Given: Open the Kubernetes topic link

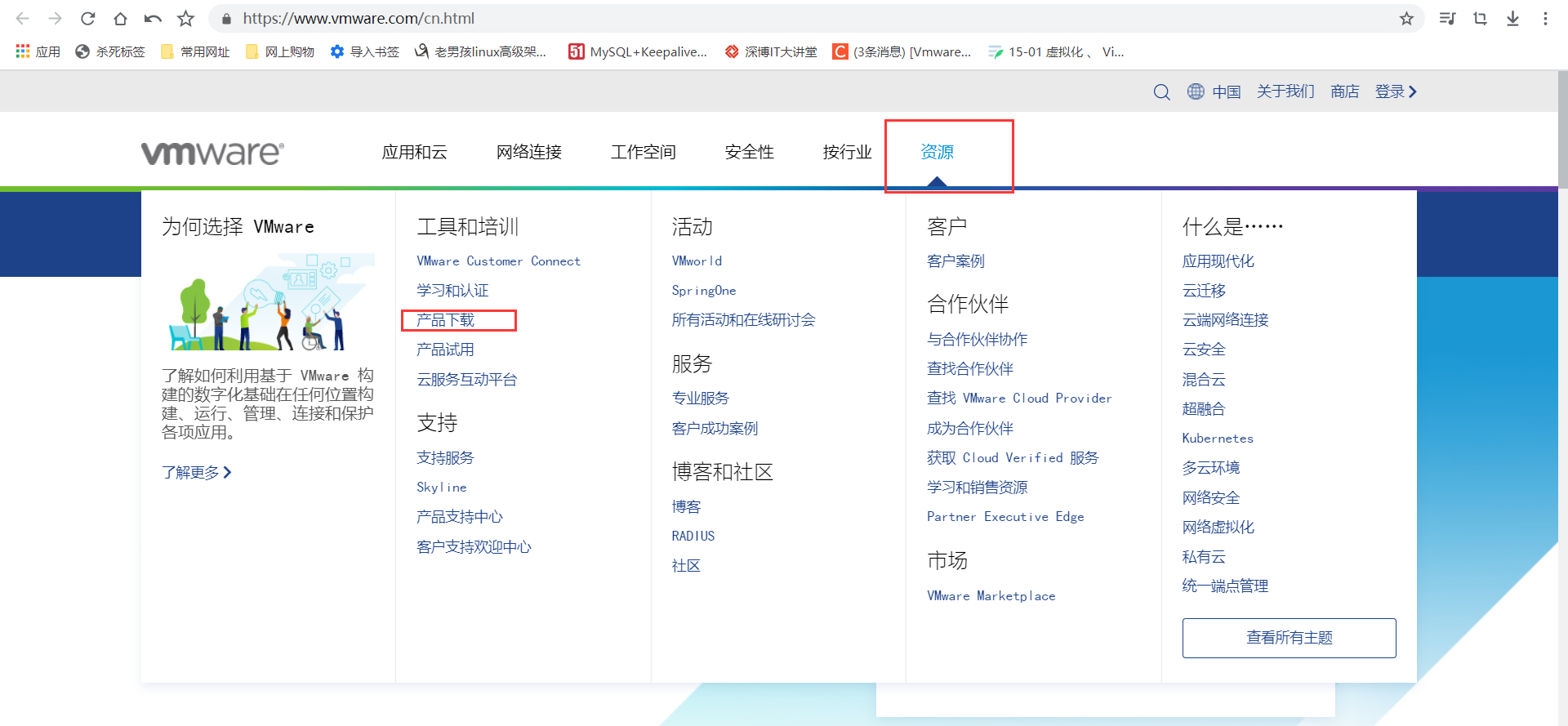Looking at the screenshot, I should click(1218, 439).
